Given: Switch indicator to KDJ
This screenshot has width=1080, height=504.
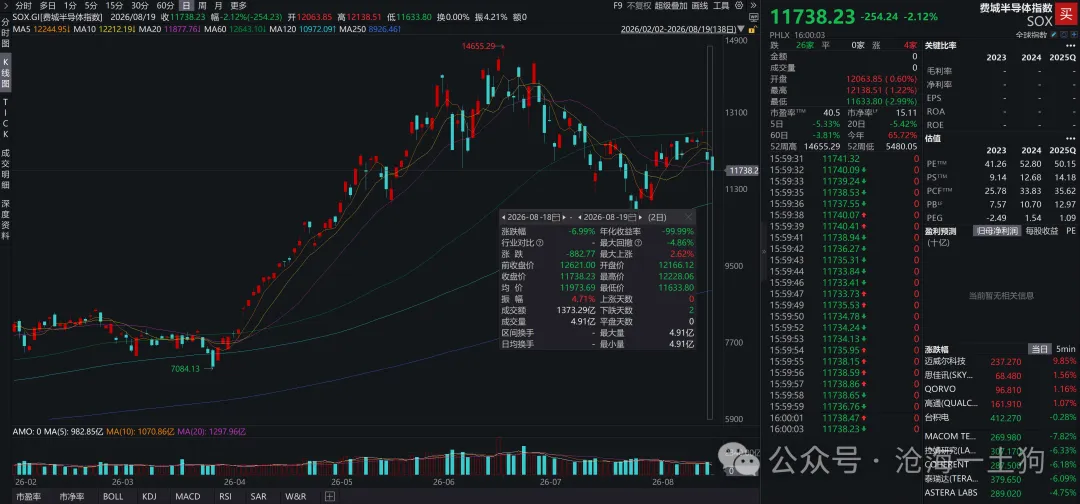Looking at the screenshot, I should point(149,496).
